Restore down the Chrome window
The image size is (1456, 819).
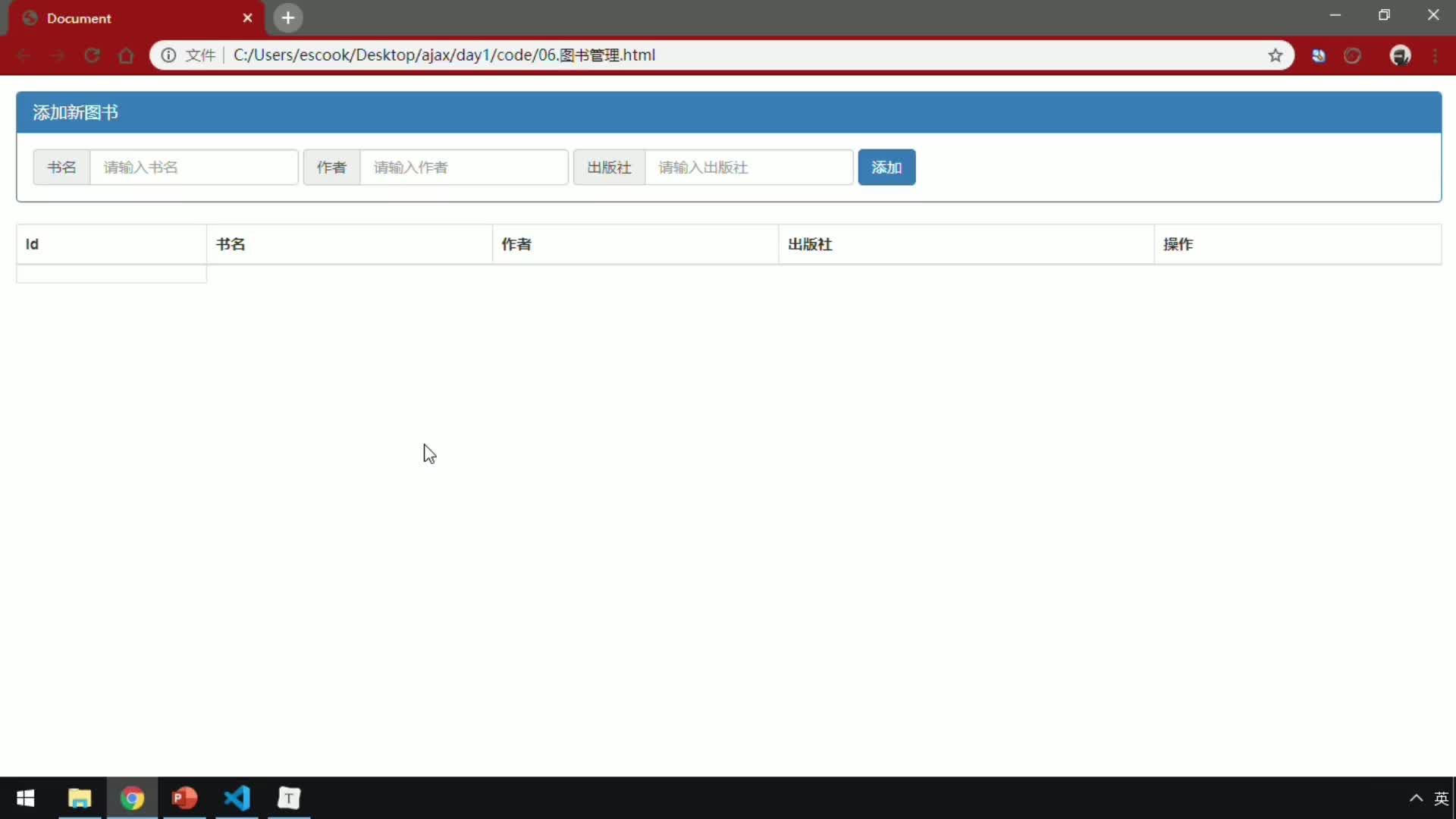click(x=1384, y=15)
